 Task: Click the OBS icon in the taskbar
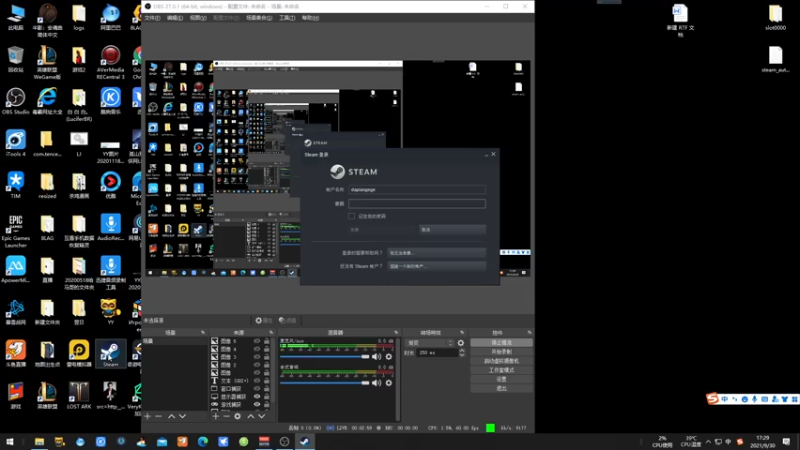(x=284, y=442)
